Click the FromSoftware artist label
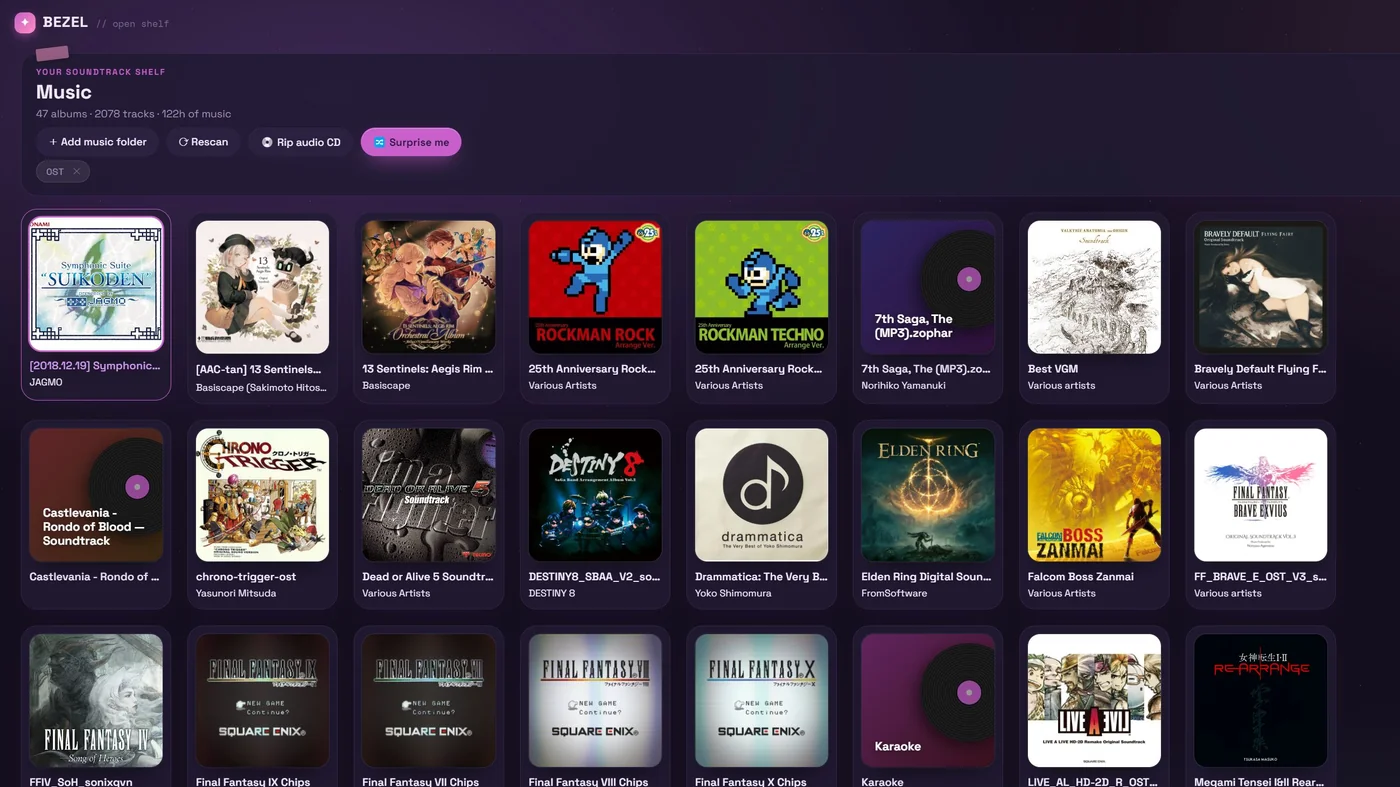 894,593
